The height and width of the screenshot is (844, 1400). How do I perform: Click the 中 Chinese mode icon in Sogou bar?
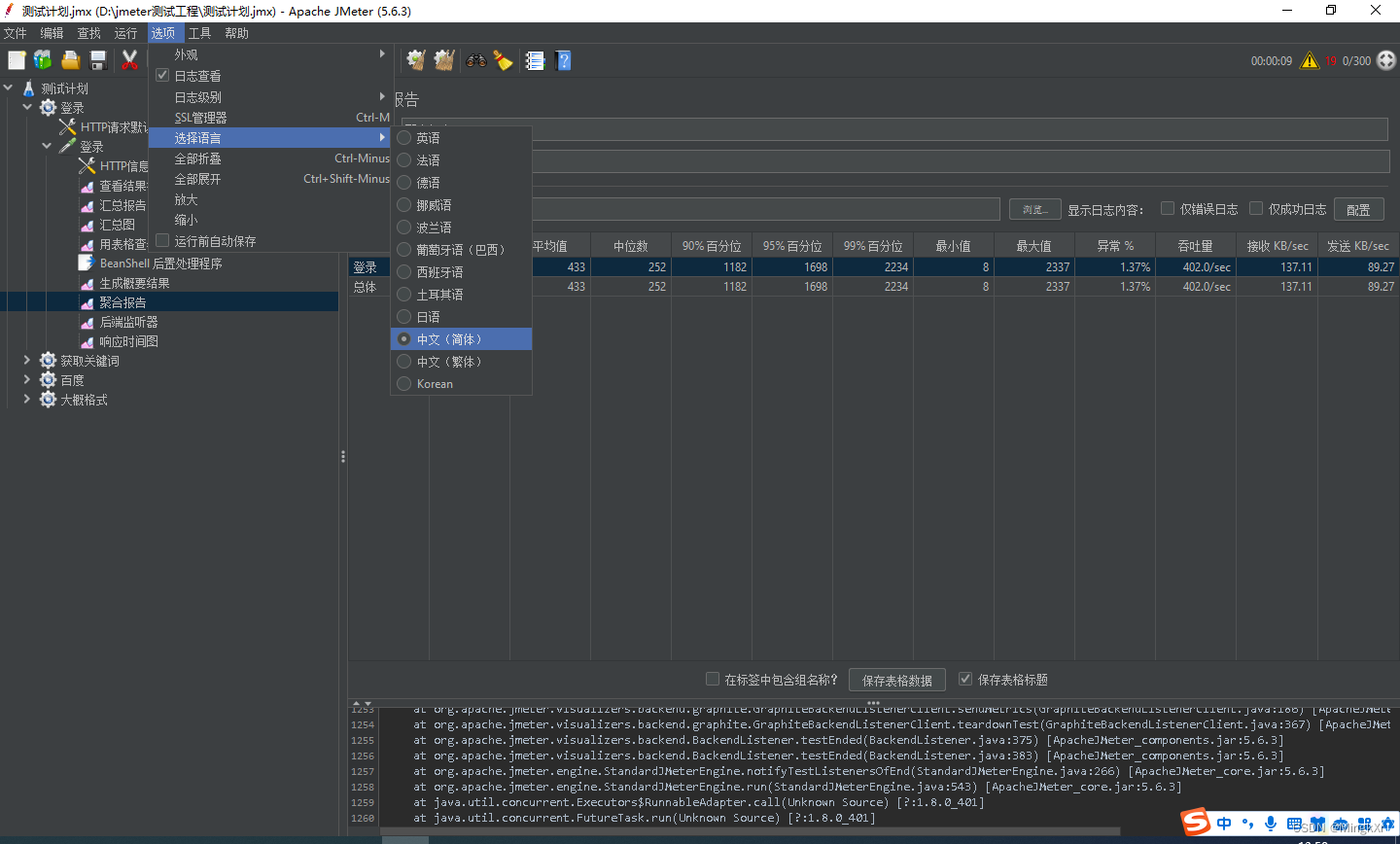pyautogui.click(x=1224, y=824)
